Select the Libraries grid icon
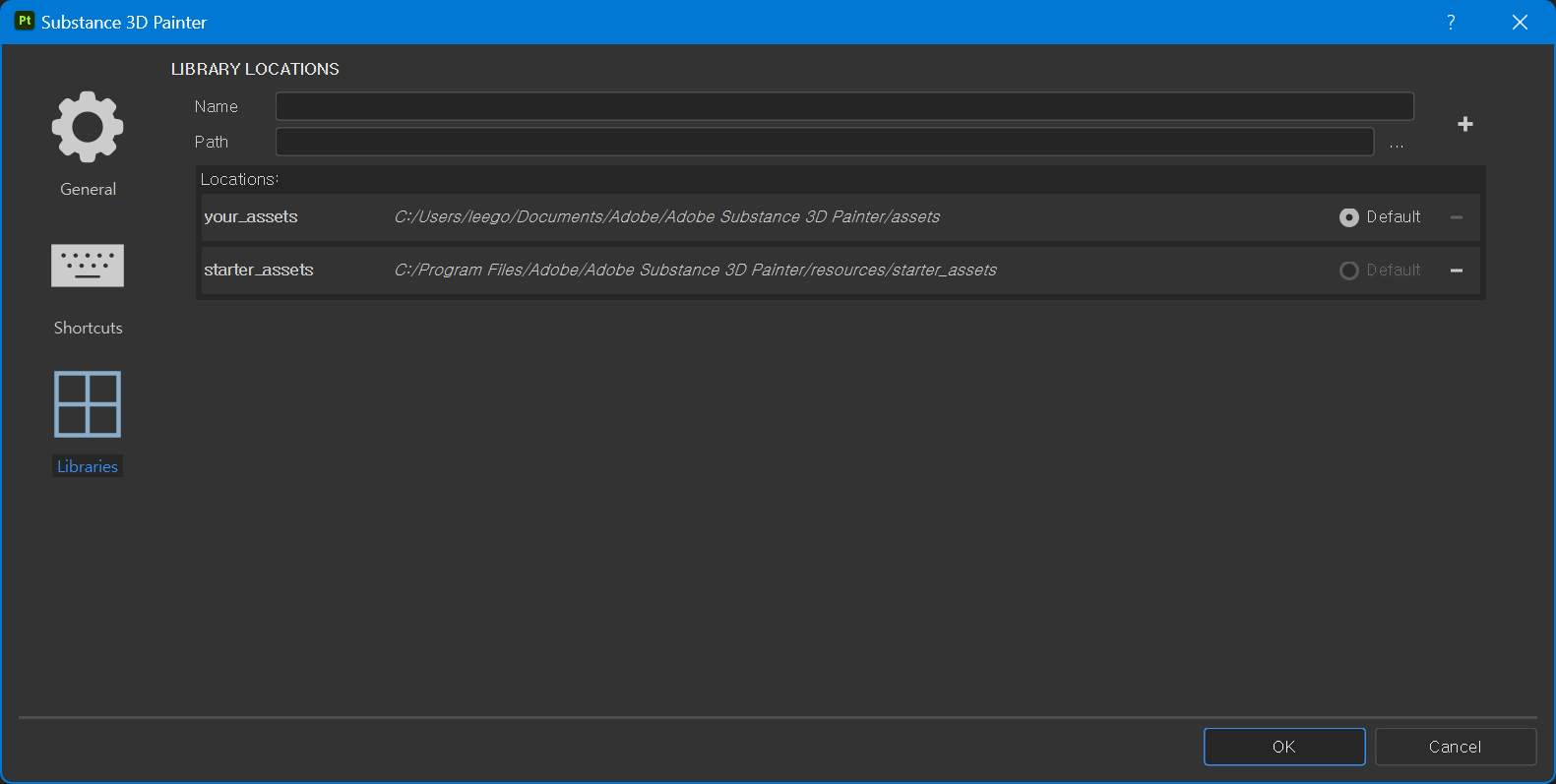The height and width of the screenshot is (784, 1556). (88, 404)
